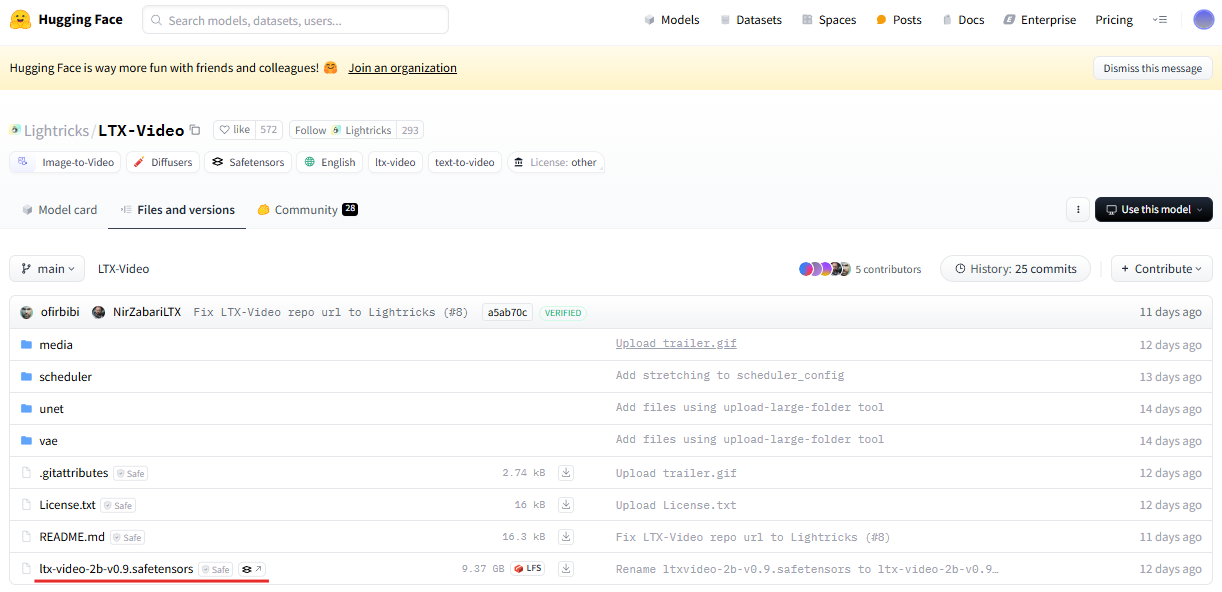
Task: Select the Files and versions tab
Action: (177, 210)
